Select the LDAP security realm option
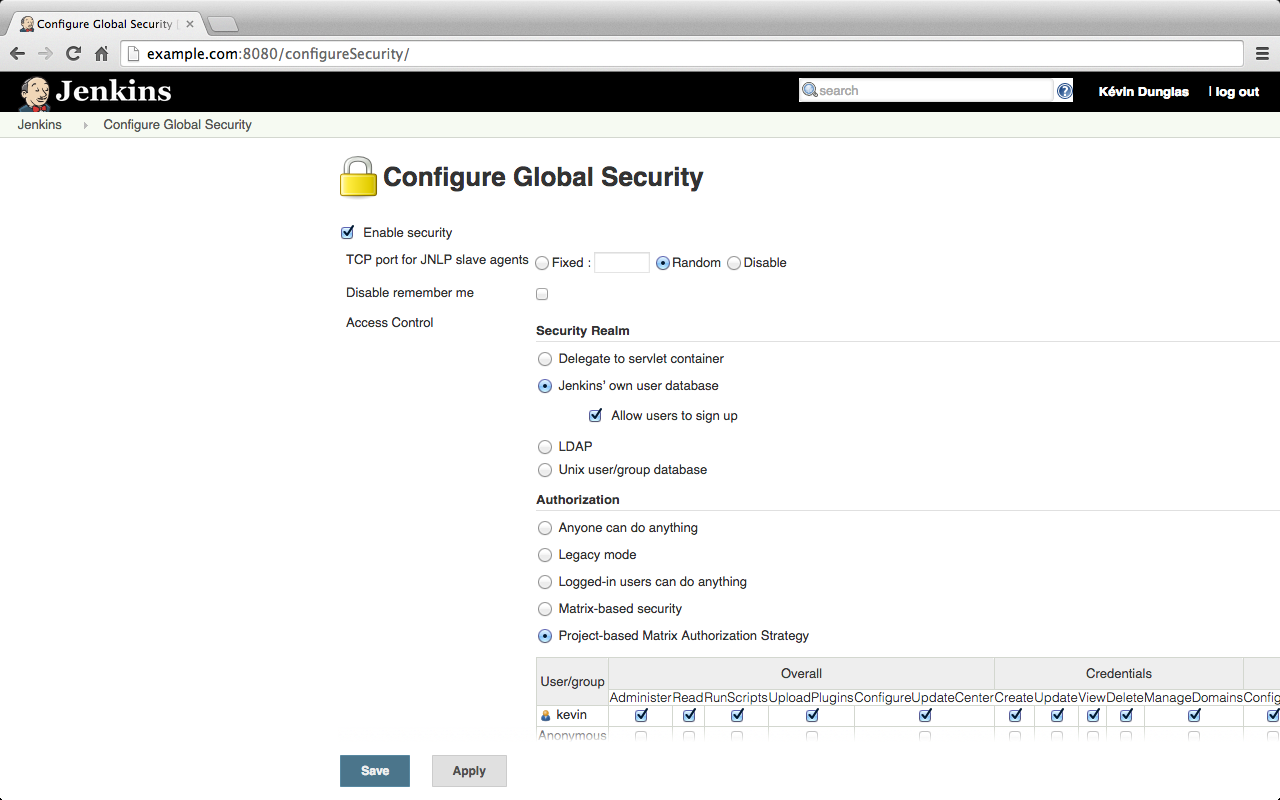This screenshot has height=800, width=1280. [x=545, y=447]
